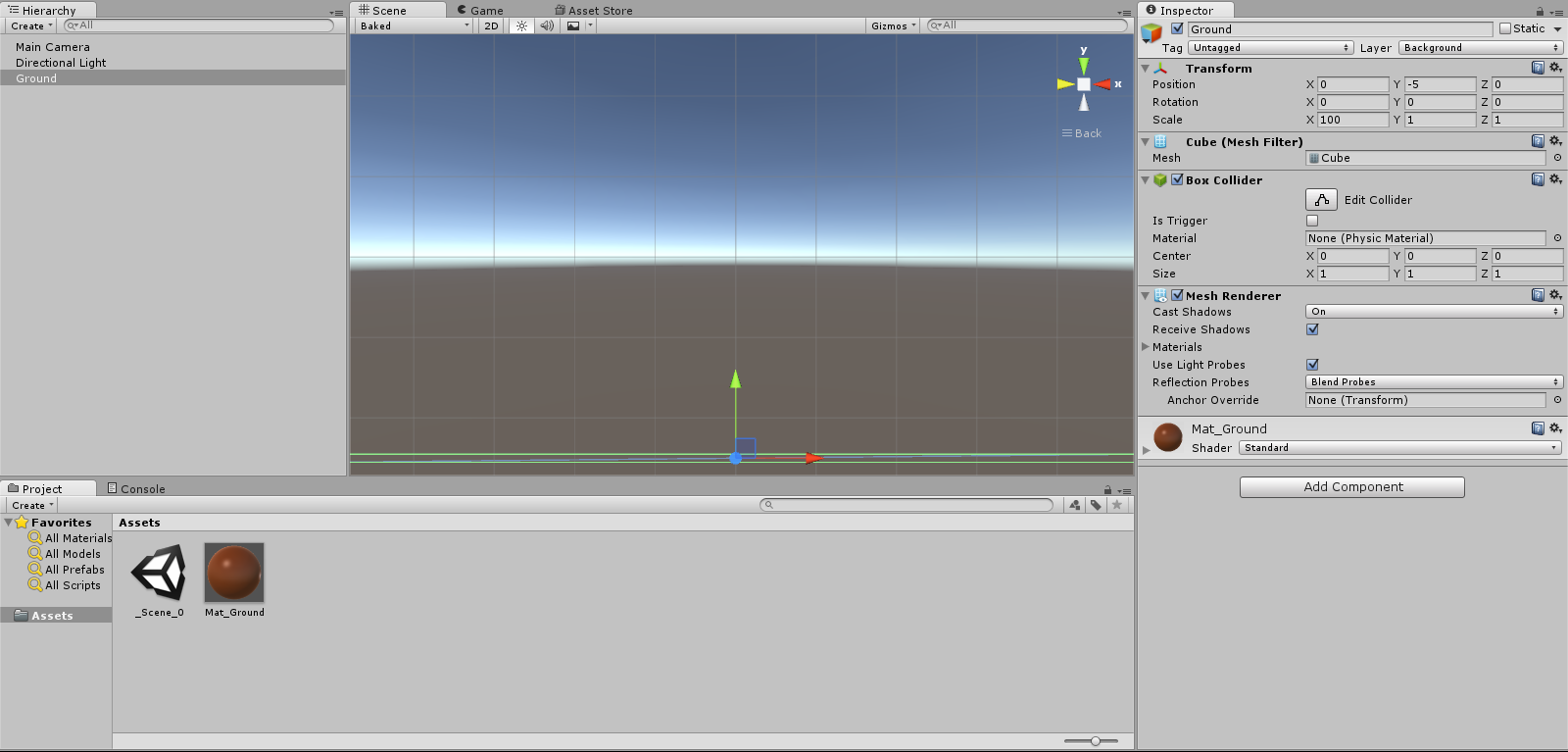Open Reflection Probes dropdown
Image resolution: width=1568 pixels, height=752 pixels.
click(1435, 382)
